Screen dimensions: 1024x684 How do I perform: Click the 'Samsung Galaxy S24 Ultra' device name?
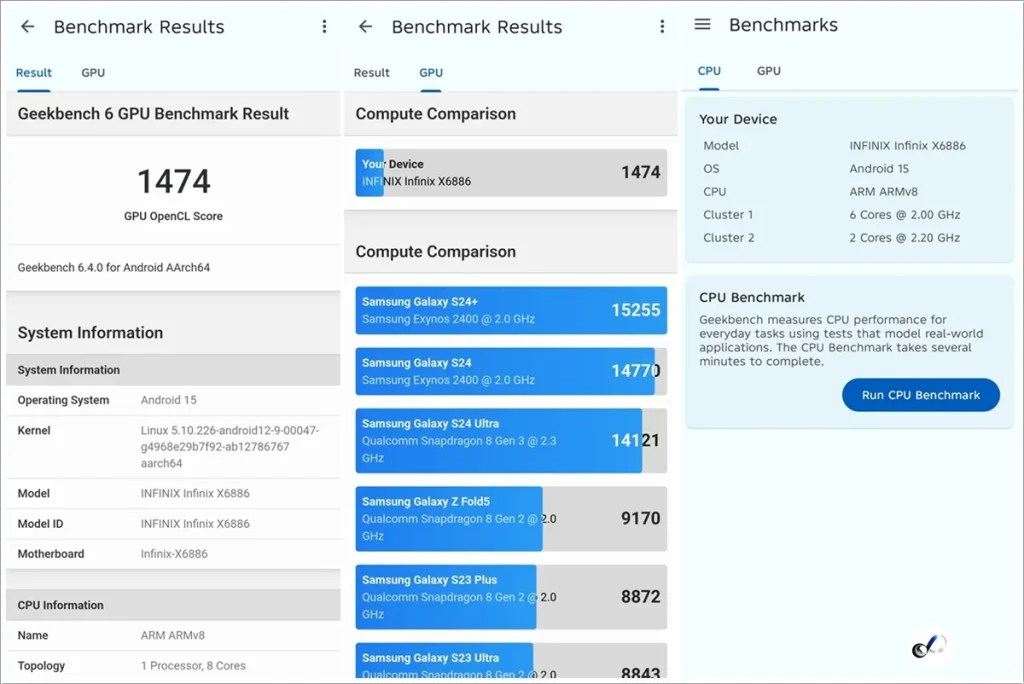click(430, 423)
